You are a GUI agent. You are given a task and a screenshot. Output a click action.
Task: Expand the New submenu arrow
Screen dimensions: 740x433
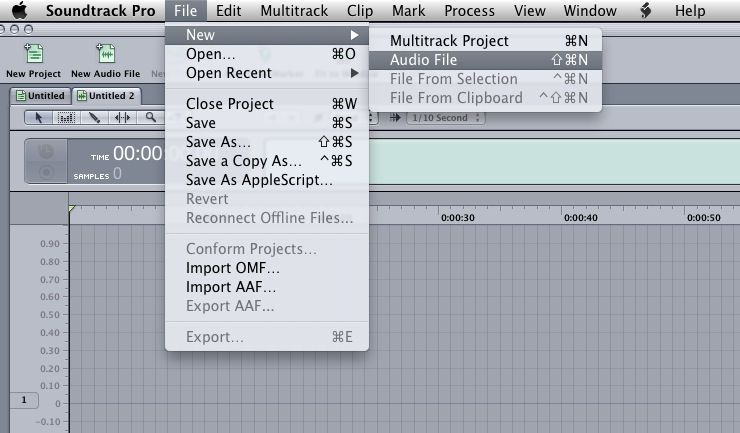pos(354,35)
